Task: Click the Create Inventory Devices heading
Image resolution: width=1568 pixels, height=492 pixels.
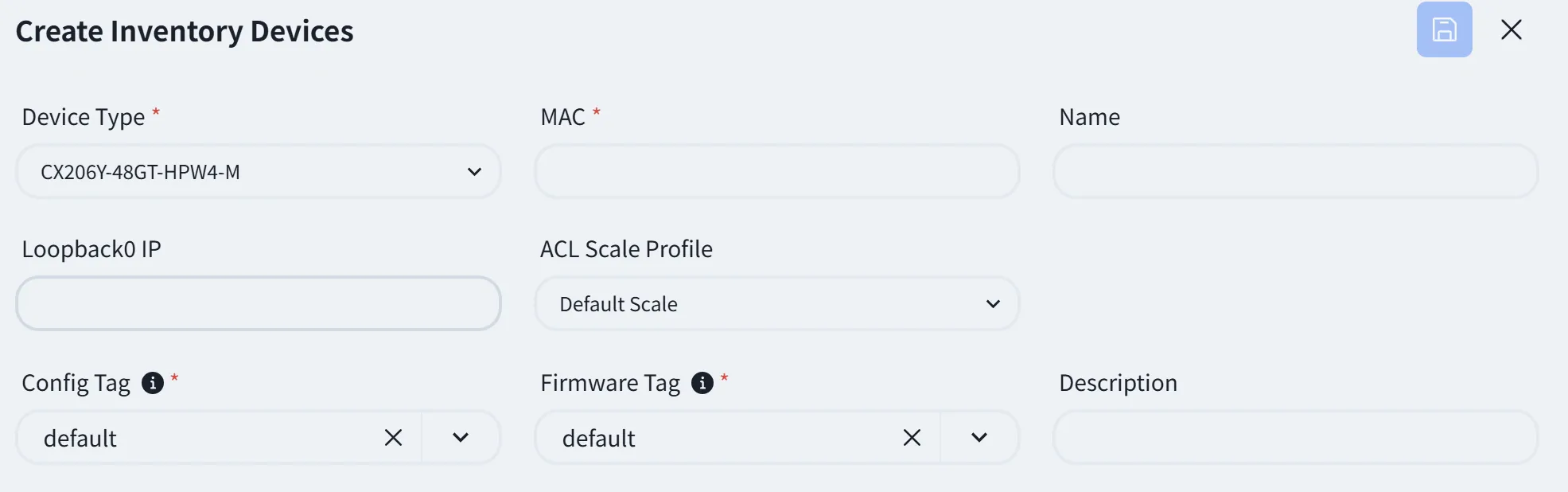Action: click(x=185, y=31)
